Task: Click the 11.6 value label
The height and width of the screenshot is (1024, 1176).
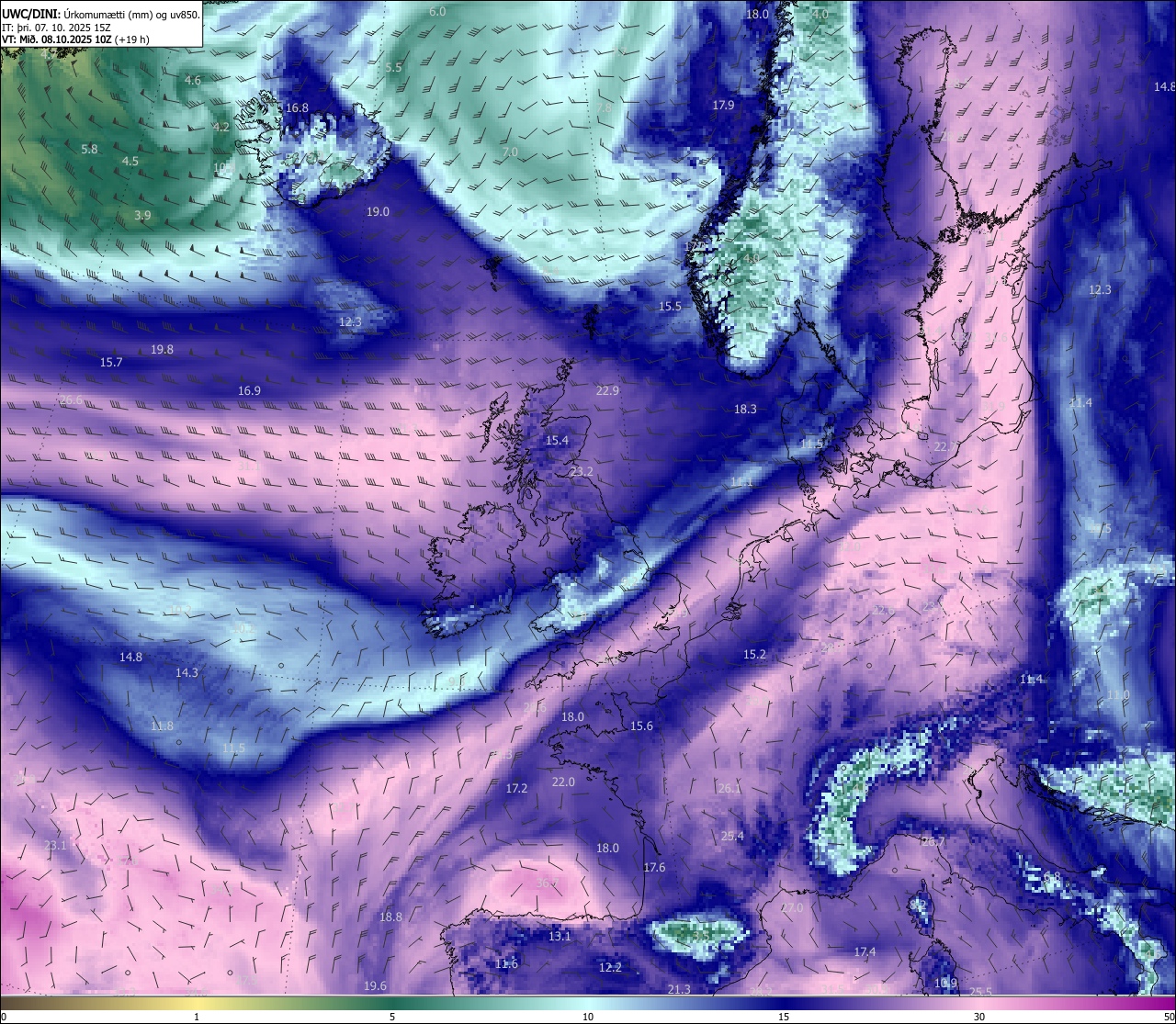Action: [x=506, y=963]
